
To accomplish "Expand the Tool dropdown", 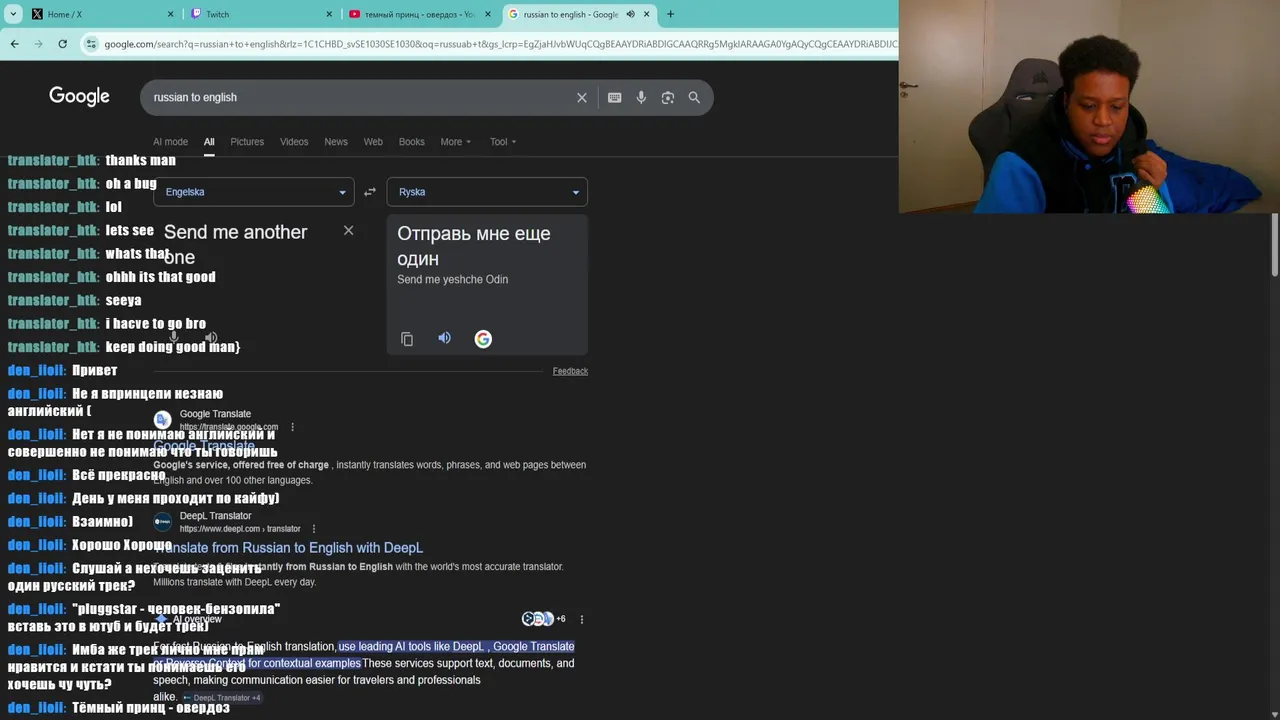I will [502, 142].
